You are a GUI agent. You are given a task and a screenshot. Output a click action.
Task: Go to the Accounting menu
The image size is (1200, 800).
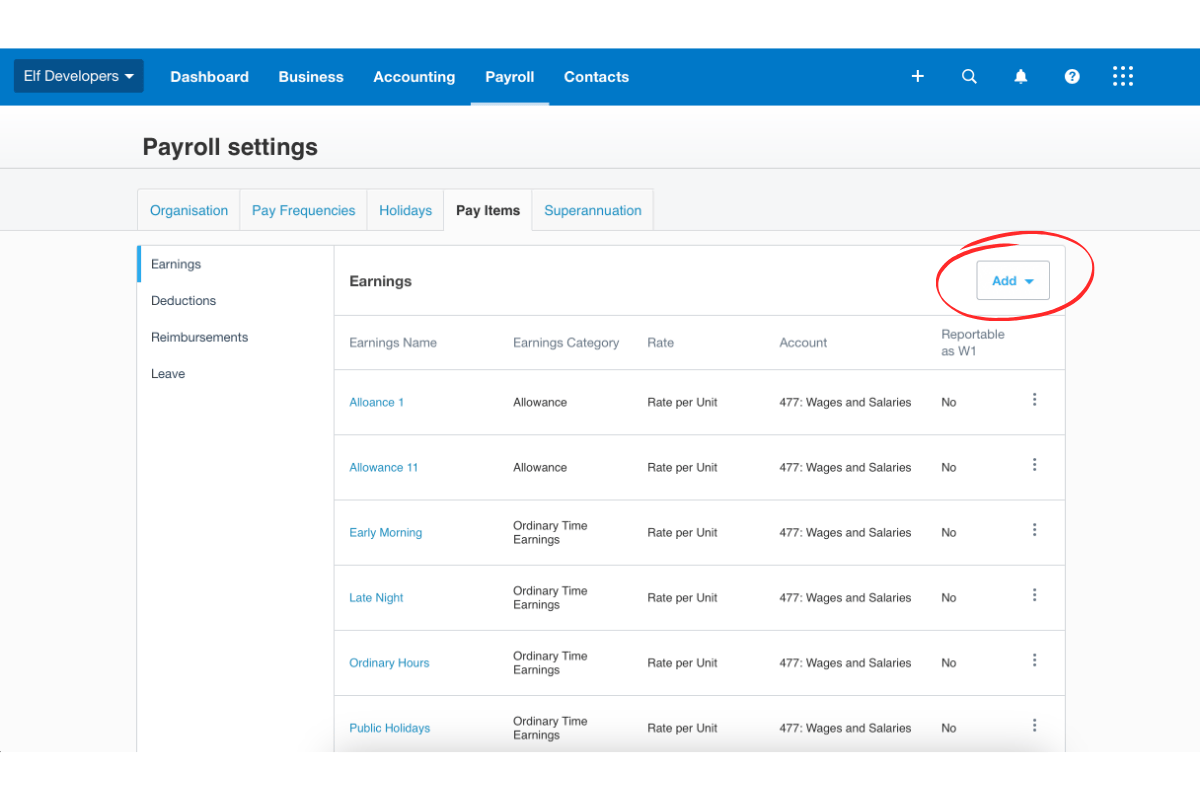pyautogui.click(x=414, y=76)
